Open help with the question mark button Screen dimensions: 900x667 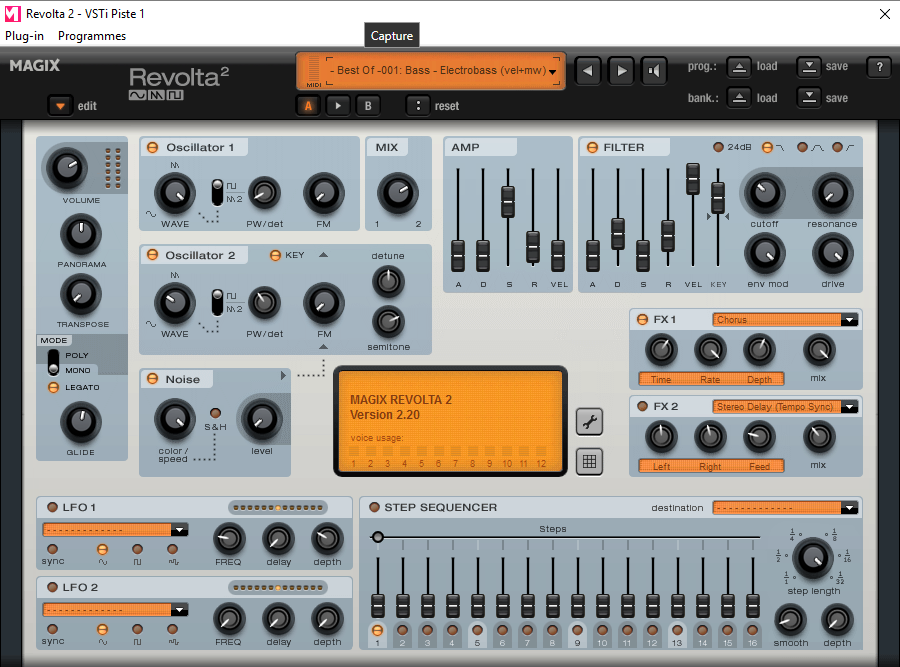click(879, 67)
